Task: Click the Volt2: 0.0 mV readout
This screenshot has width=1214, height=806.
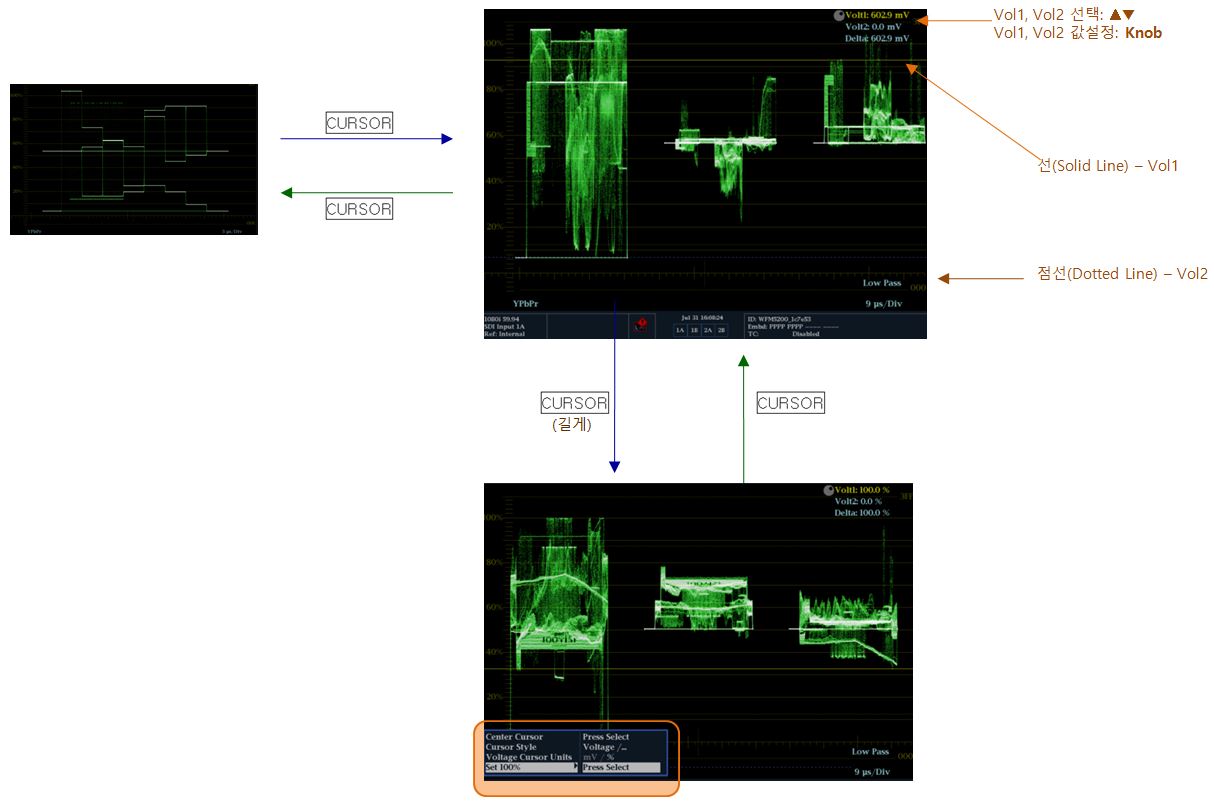Action: tap(873, 27)
